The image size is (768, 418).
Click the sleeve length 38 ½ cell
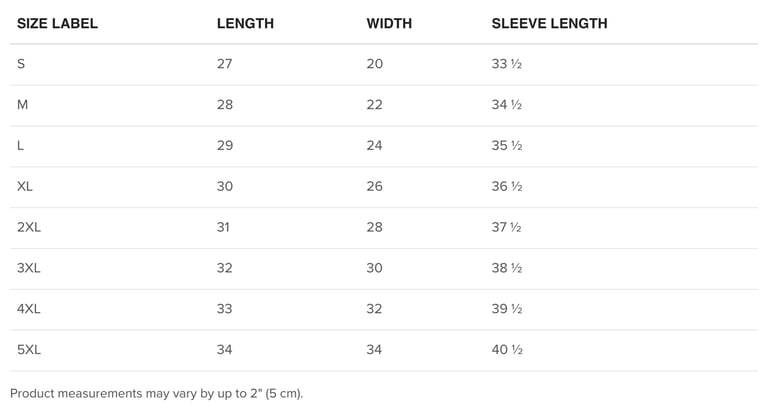click(507, 268)
